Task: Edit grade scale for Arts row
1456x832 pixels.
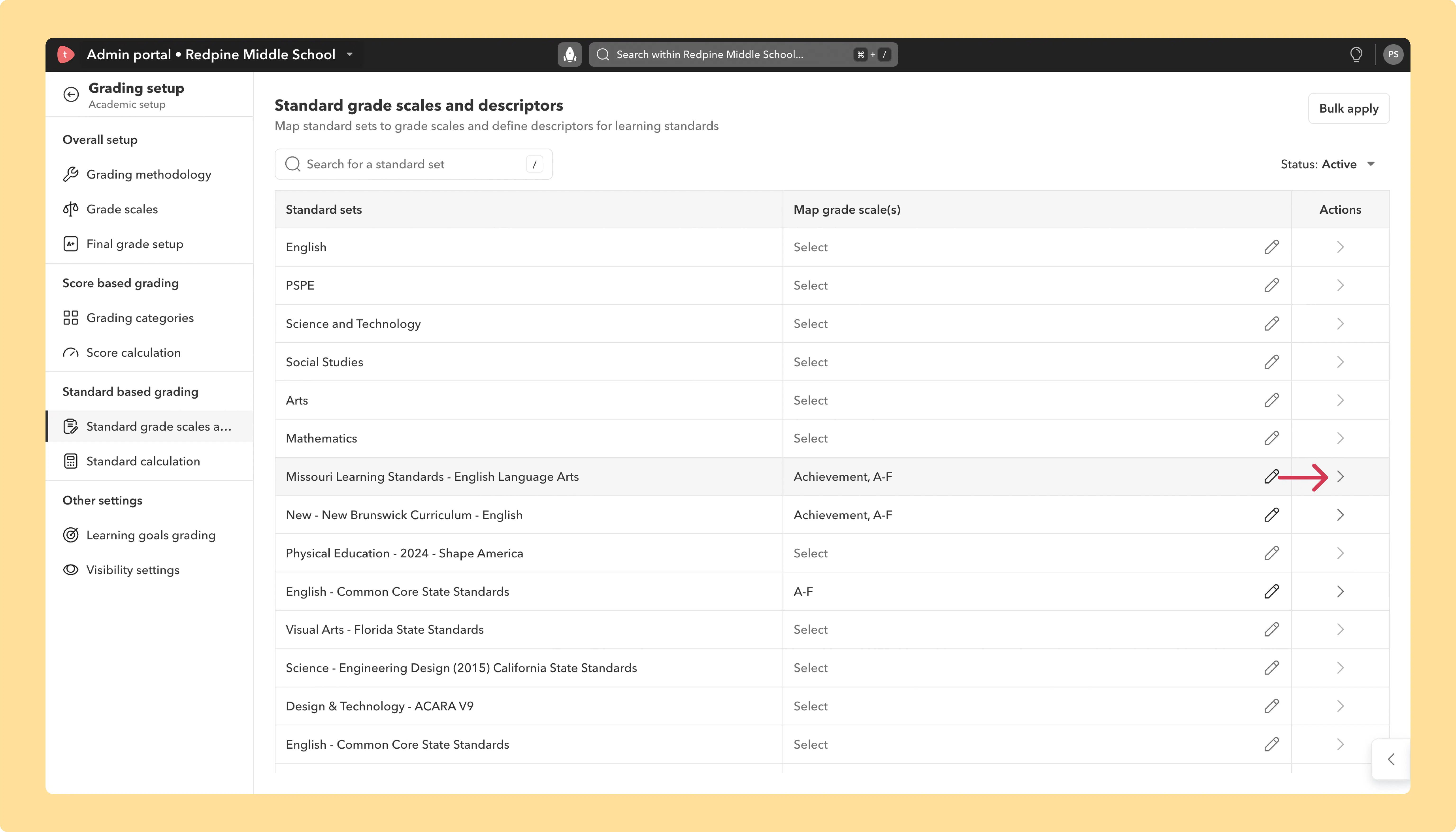Action: [x=1271, y=400]
